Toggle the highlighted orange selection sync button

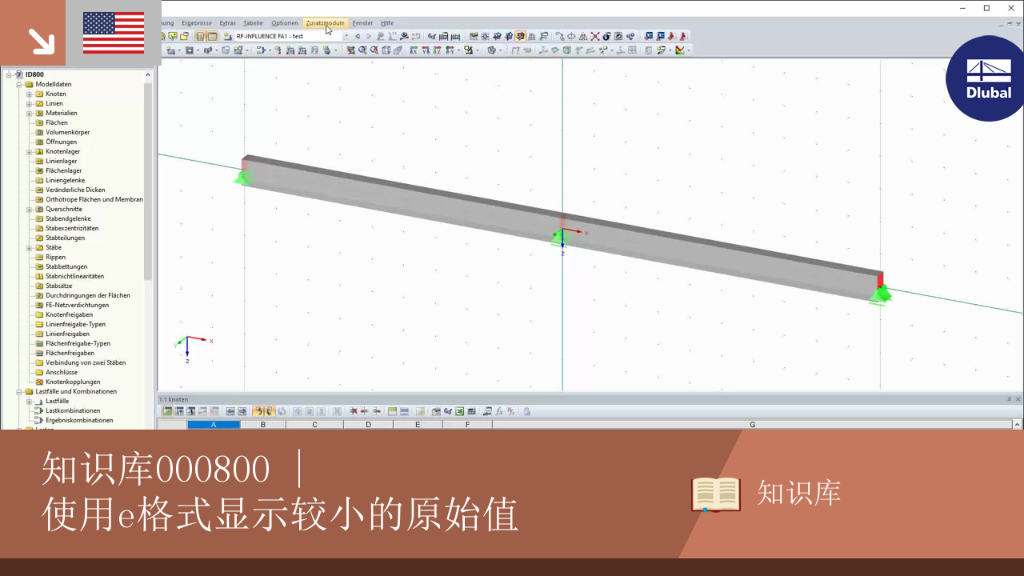(x=259, y=411)
